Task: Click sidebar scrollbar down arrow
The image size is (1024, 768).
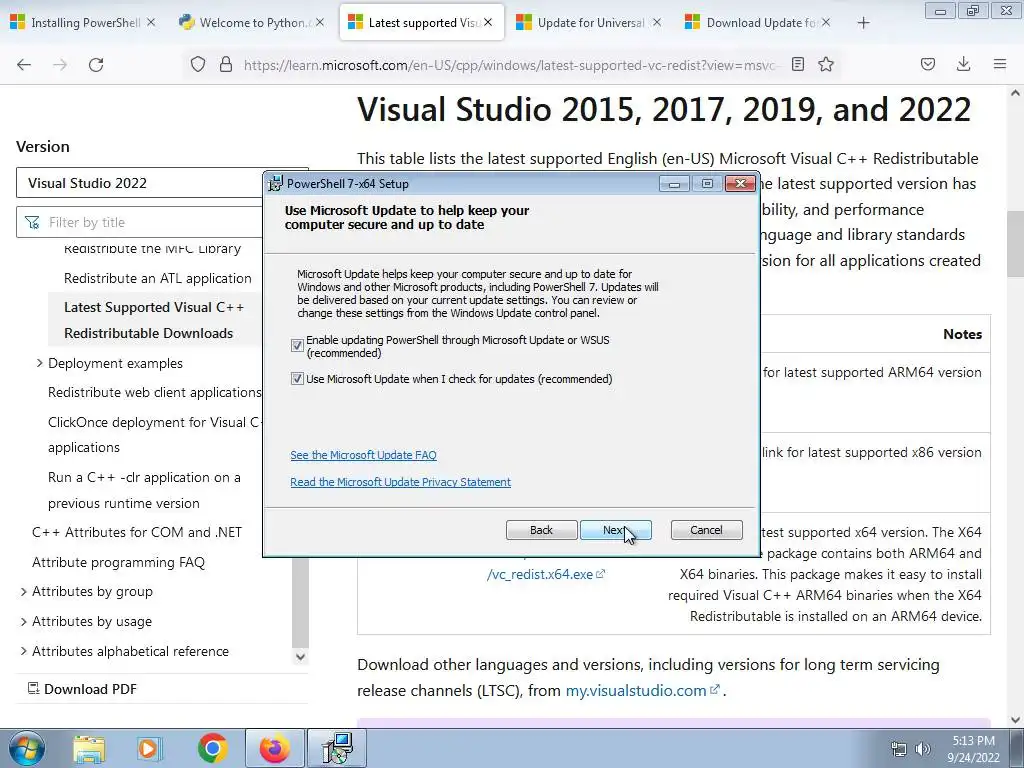Action: 300,656
